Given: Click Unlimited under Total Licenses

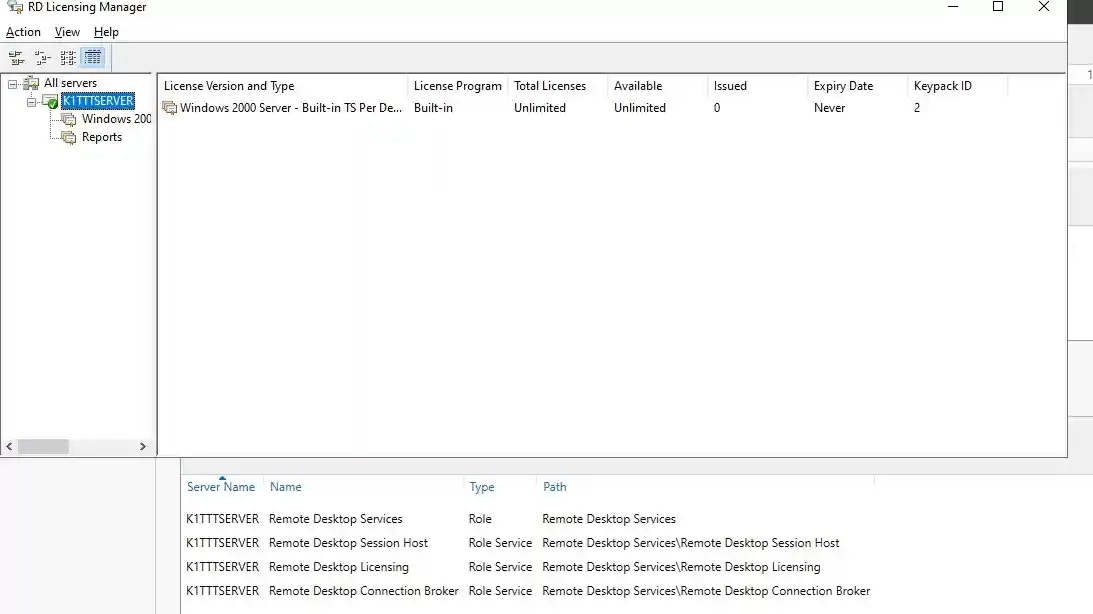Looking at the screenshot, I should pyautogui.click(x=540, y=108).
